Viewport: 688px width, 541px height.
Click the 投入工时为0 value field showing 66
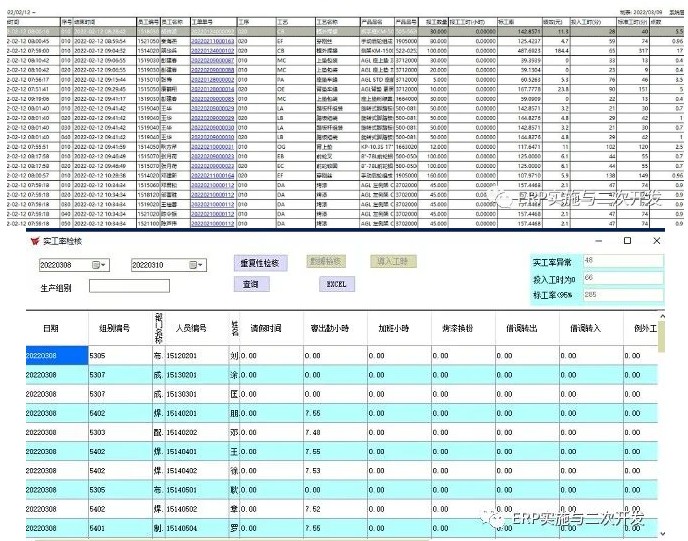(x=623, y=278)
